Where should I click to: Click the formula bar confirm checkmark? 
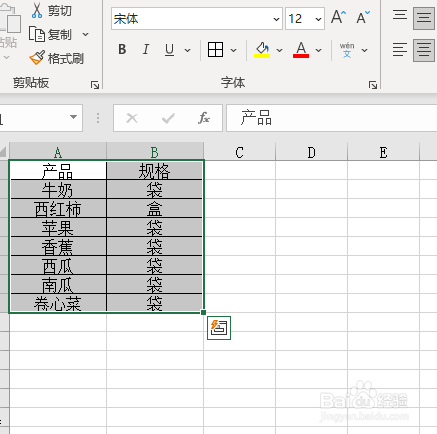(x=168, y=118)
